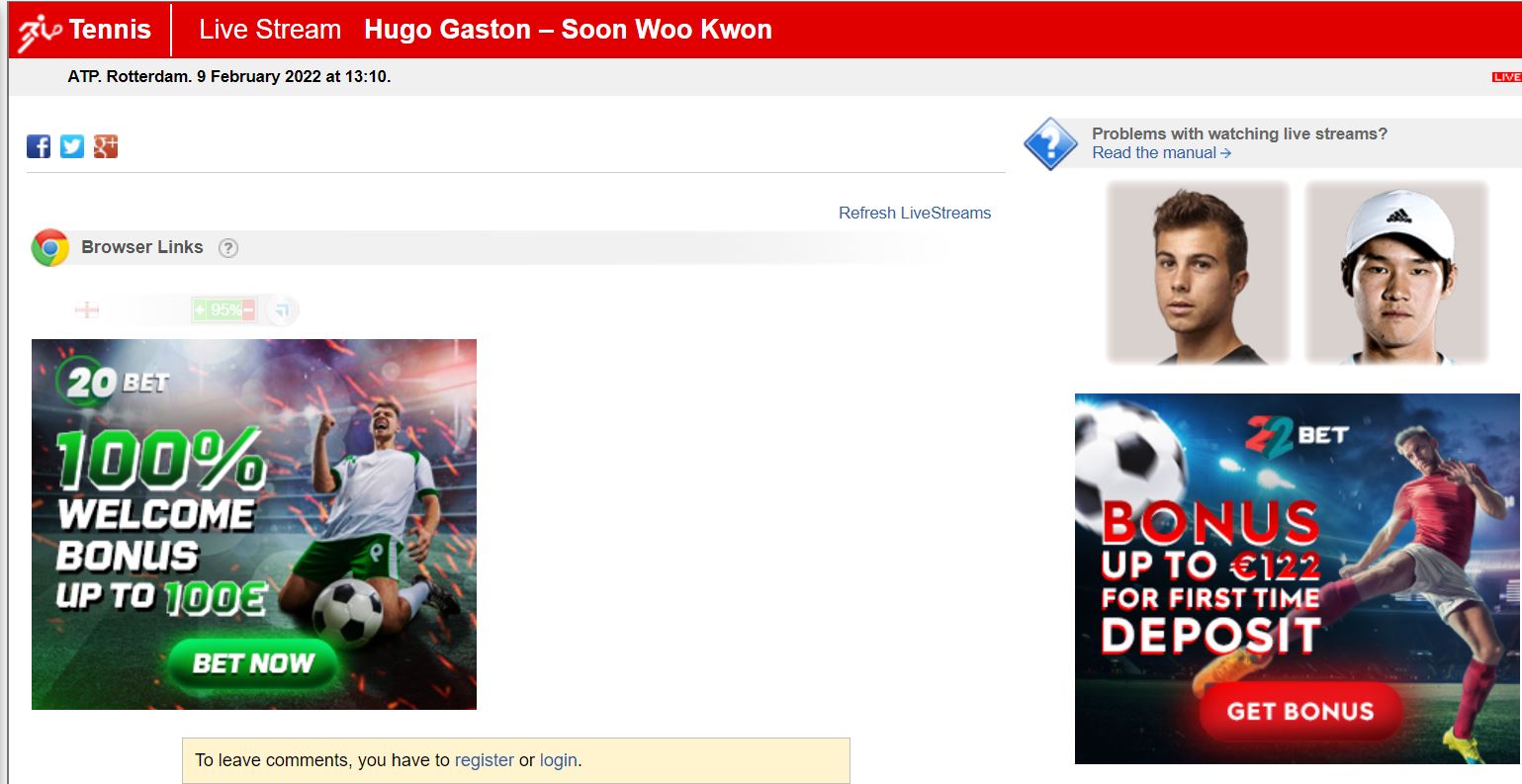Screen dimensions: 1522x784
Task: Vote up the stream with the green plus
Action: (x=200, y=310)
